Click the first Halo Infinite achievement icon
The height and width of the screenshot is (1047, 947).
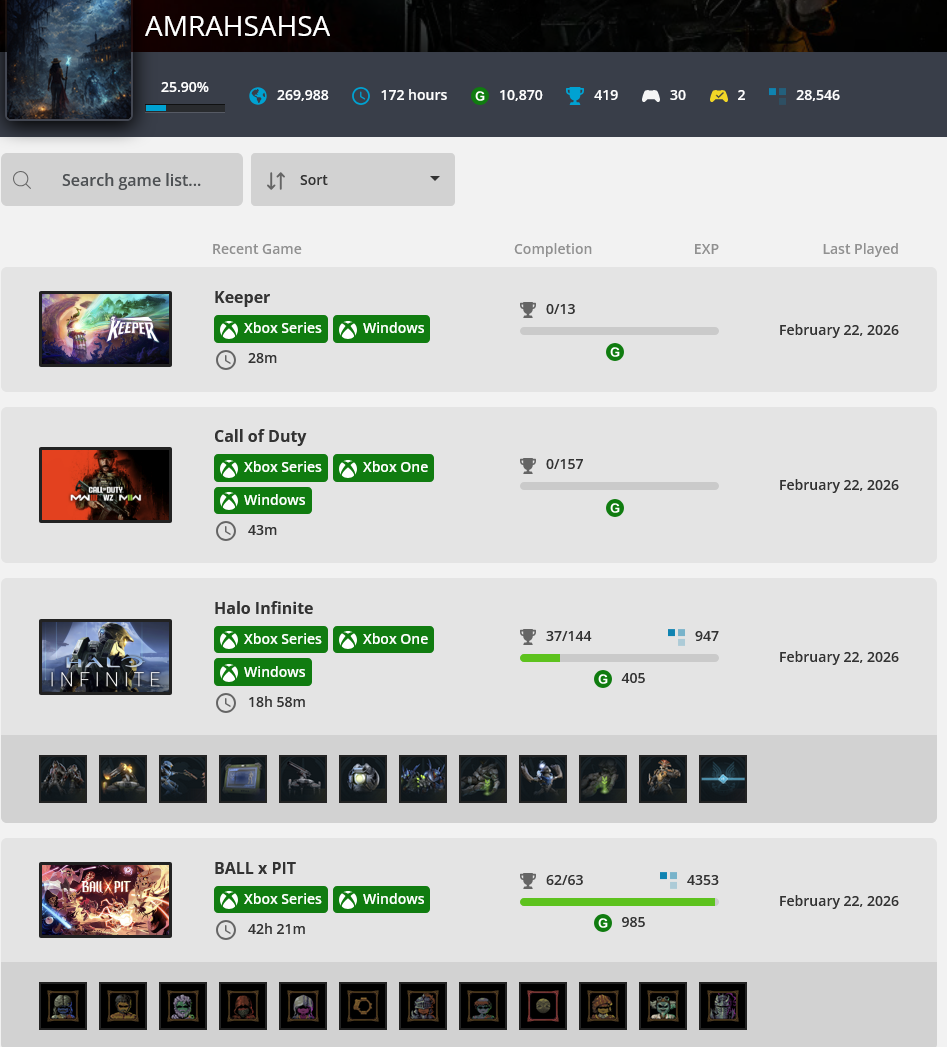click(63, 779)
